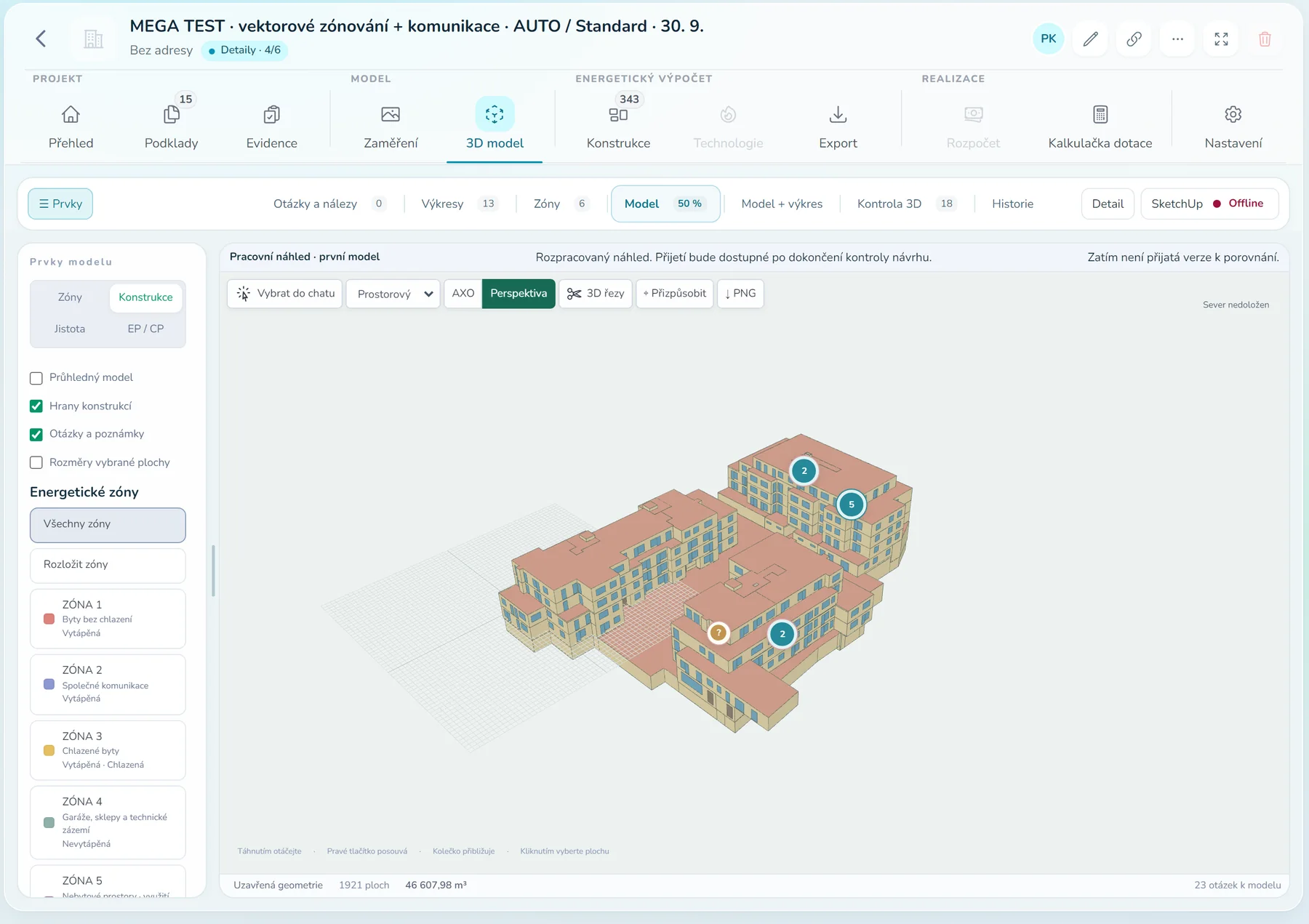This screenshot has height=924, width=1309.
Task: Open Zaměření image icon
Action: [391, 114]
